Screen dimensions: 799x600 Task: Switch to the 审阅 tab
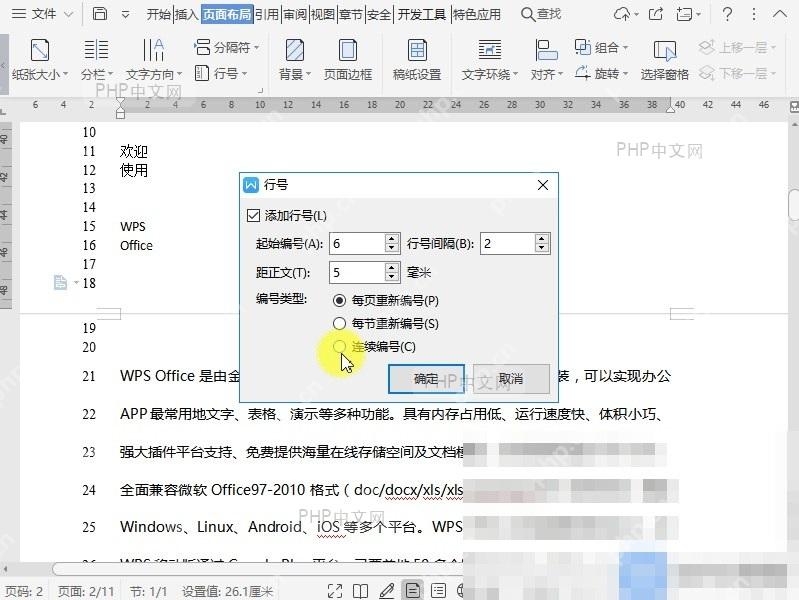pyautogui.click(x=296, y=14)
